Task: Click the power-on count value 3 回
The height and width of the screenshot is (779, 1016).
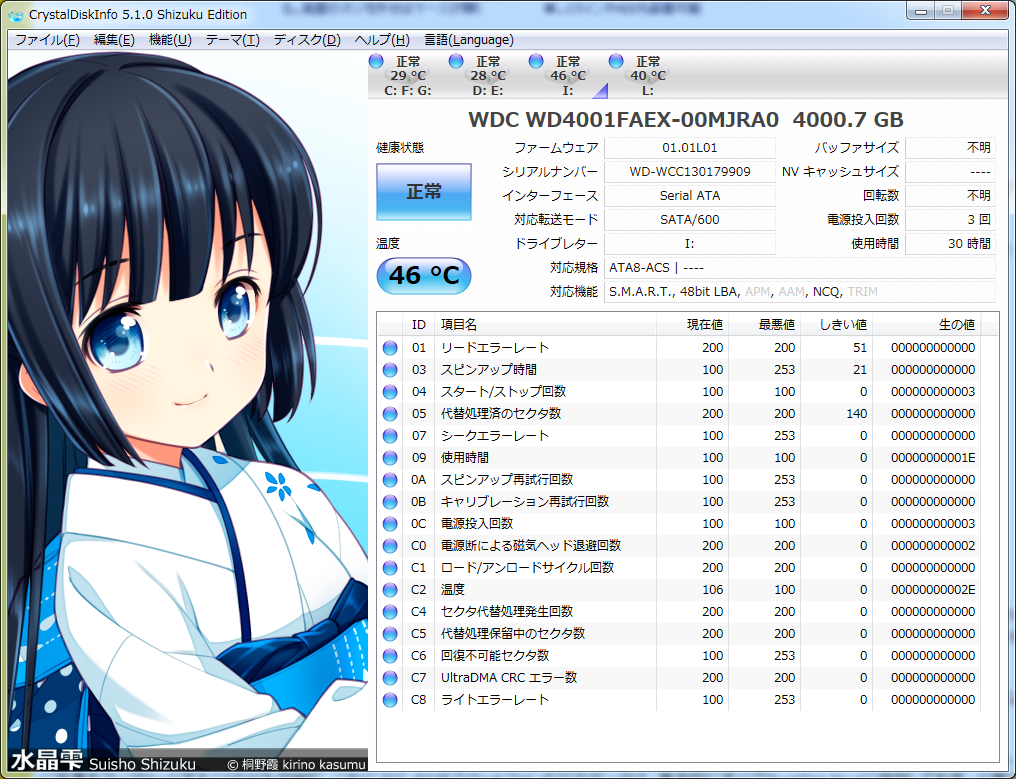Action: 950,220
